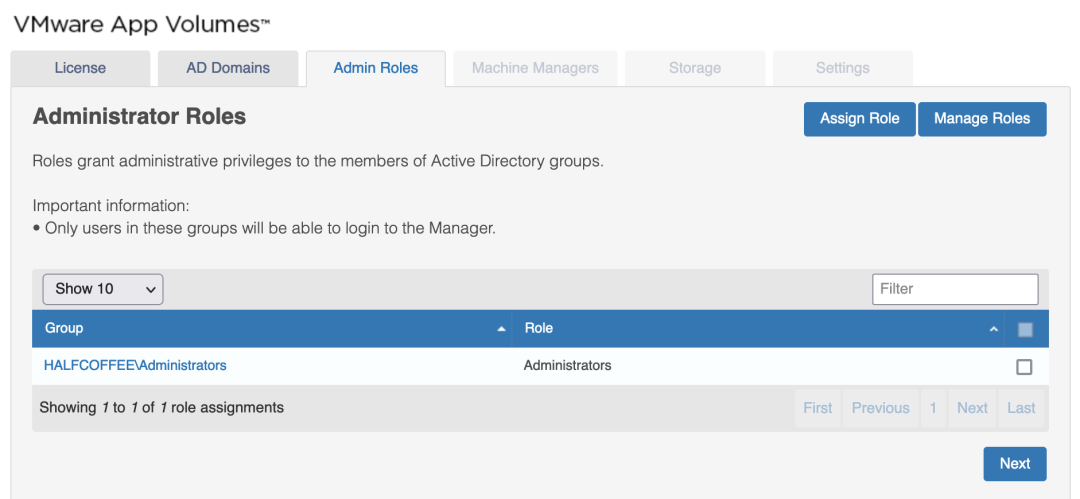1080x499 pixels.
Task: Click the Assign Role button
Action: coord(859,119)
